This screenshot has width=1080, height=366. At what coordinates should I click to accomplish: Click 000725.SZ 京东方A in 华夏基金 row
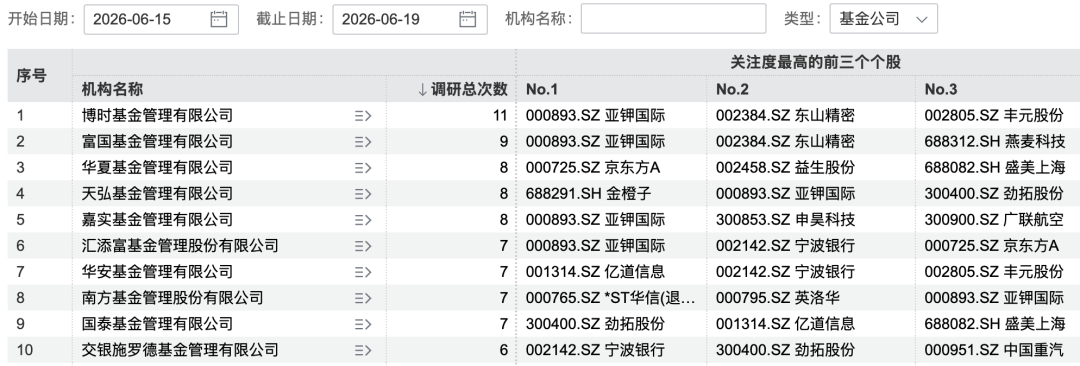click(x=593, y=167)
